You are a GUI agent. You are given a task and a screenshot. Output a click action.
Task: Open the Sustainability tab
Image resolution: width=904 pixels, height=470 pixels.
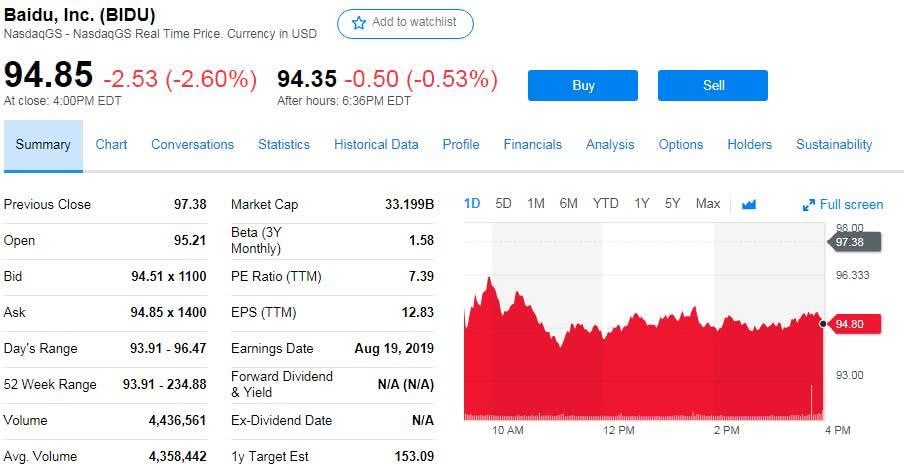click(834, 144)
